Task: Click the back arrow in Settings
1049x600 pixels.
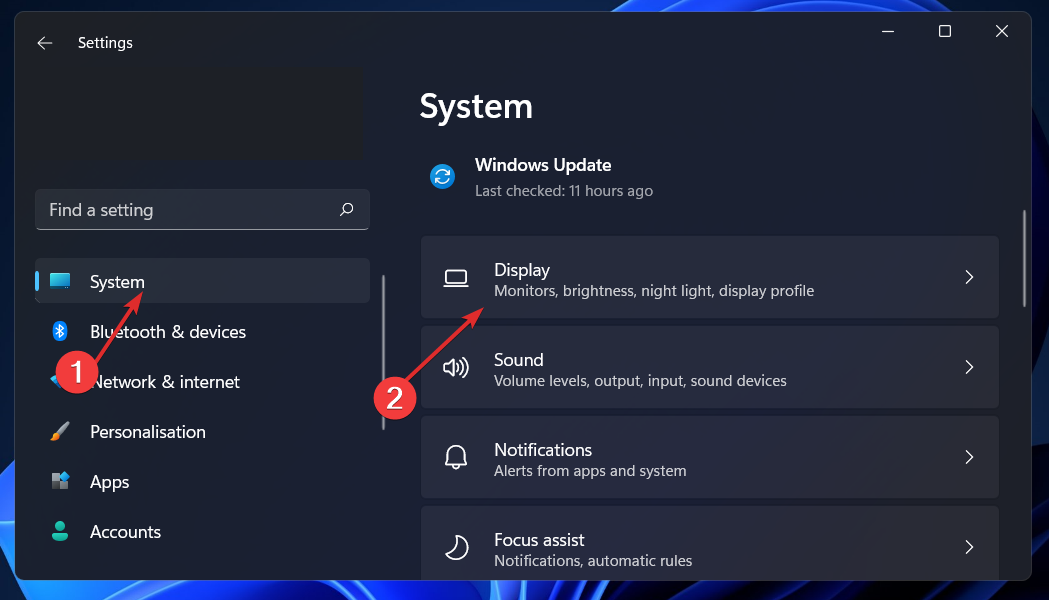Action: (x=44, y=43)
